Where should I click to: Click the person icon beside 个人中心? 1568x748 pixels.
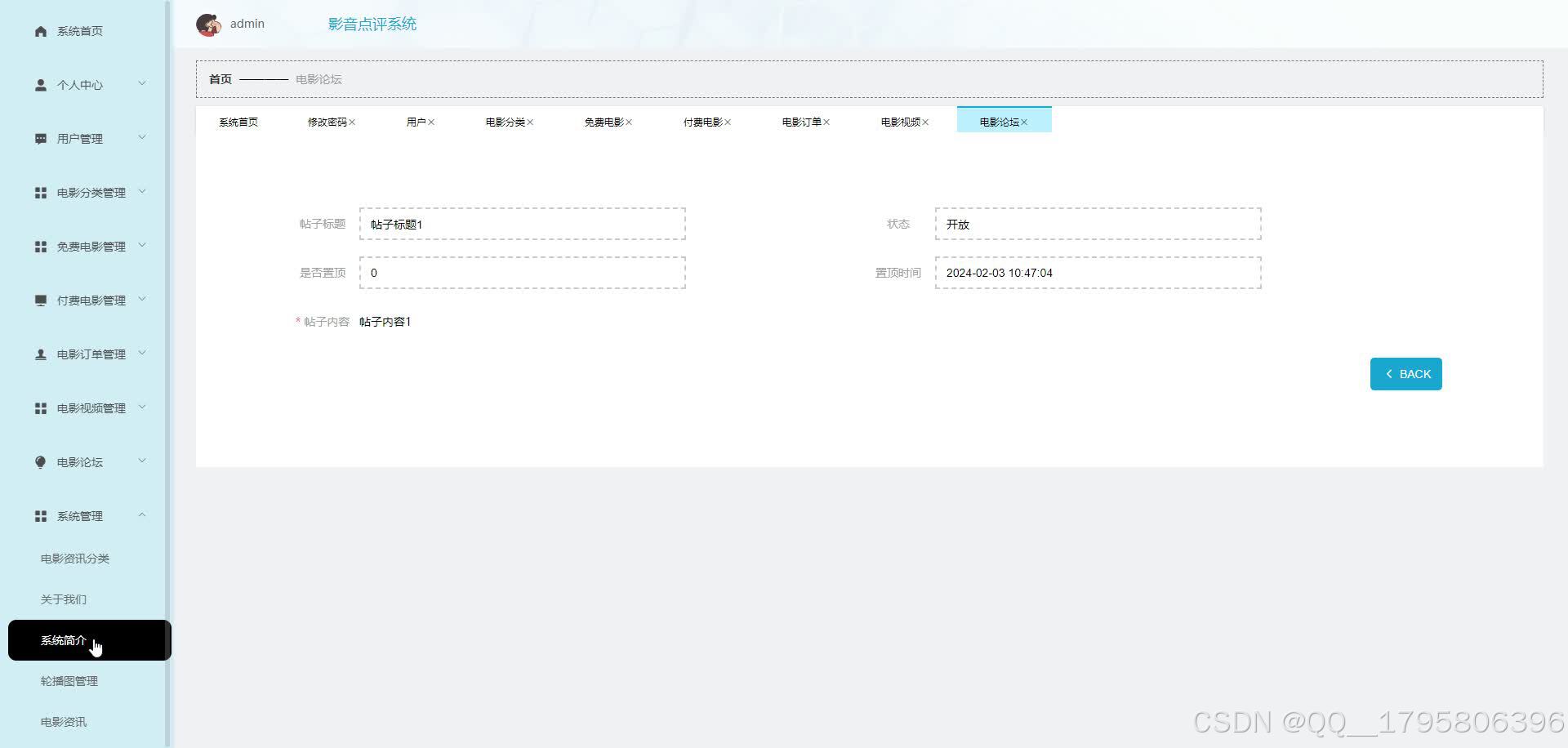[41, 85]
